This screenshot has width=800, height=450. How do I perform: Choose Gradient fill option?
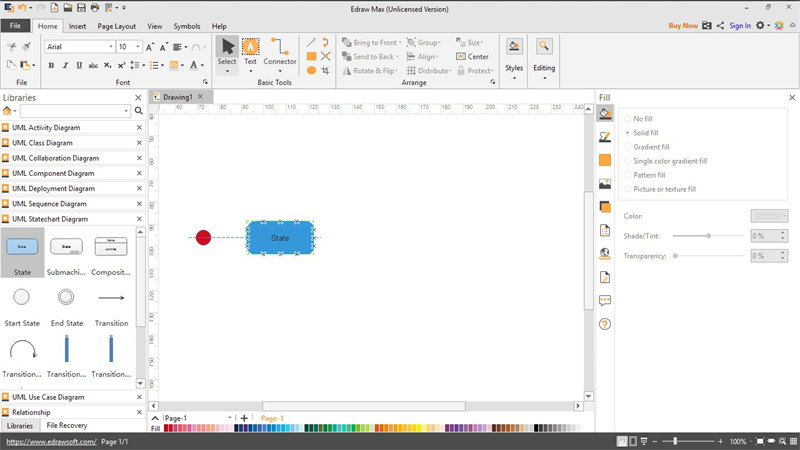pos(627,146)
